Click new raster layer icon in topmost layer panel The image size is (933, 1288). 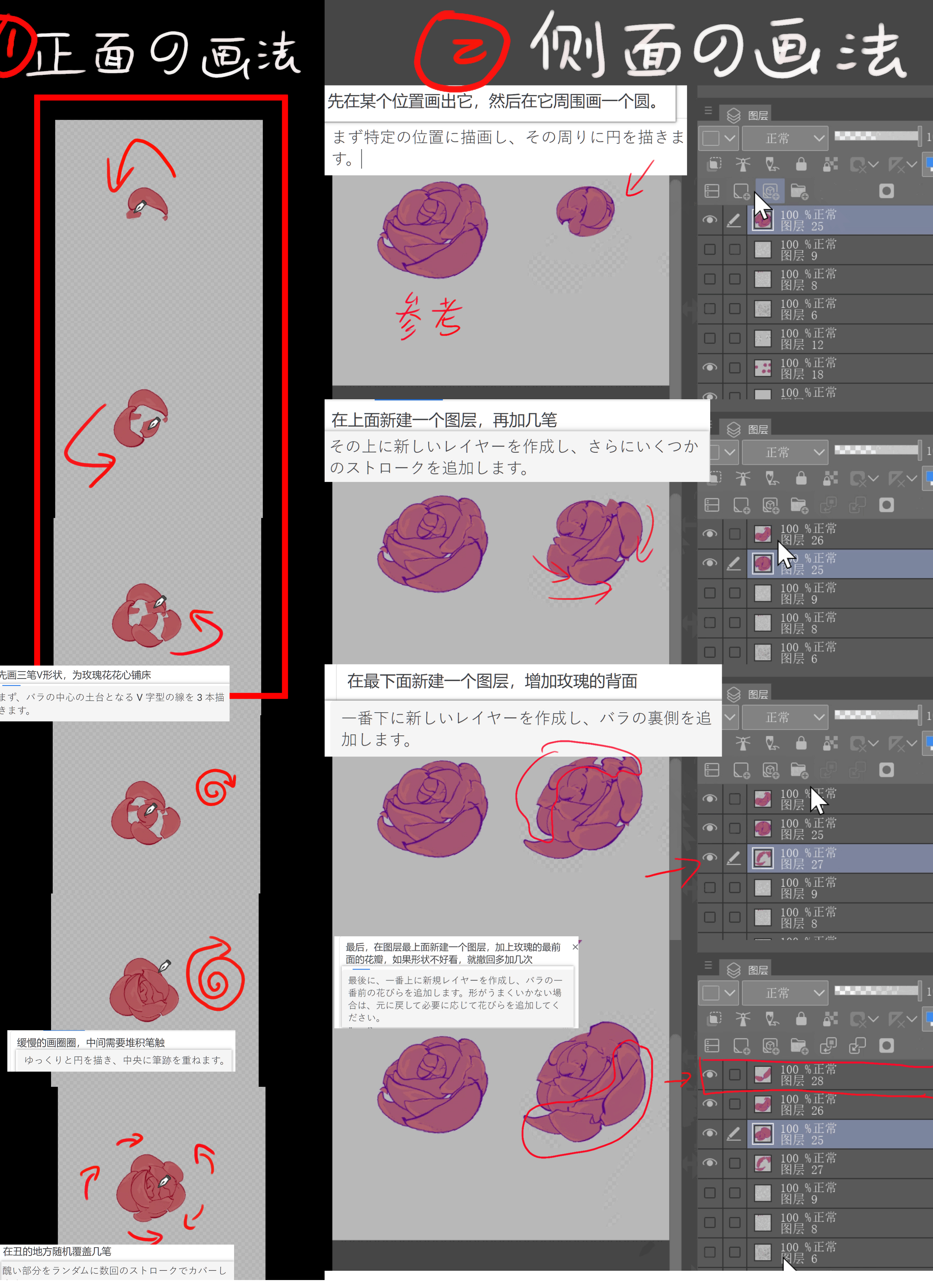741,191
